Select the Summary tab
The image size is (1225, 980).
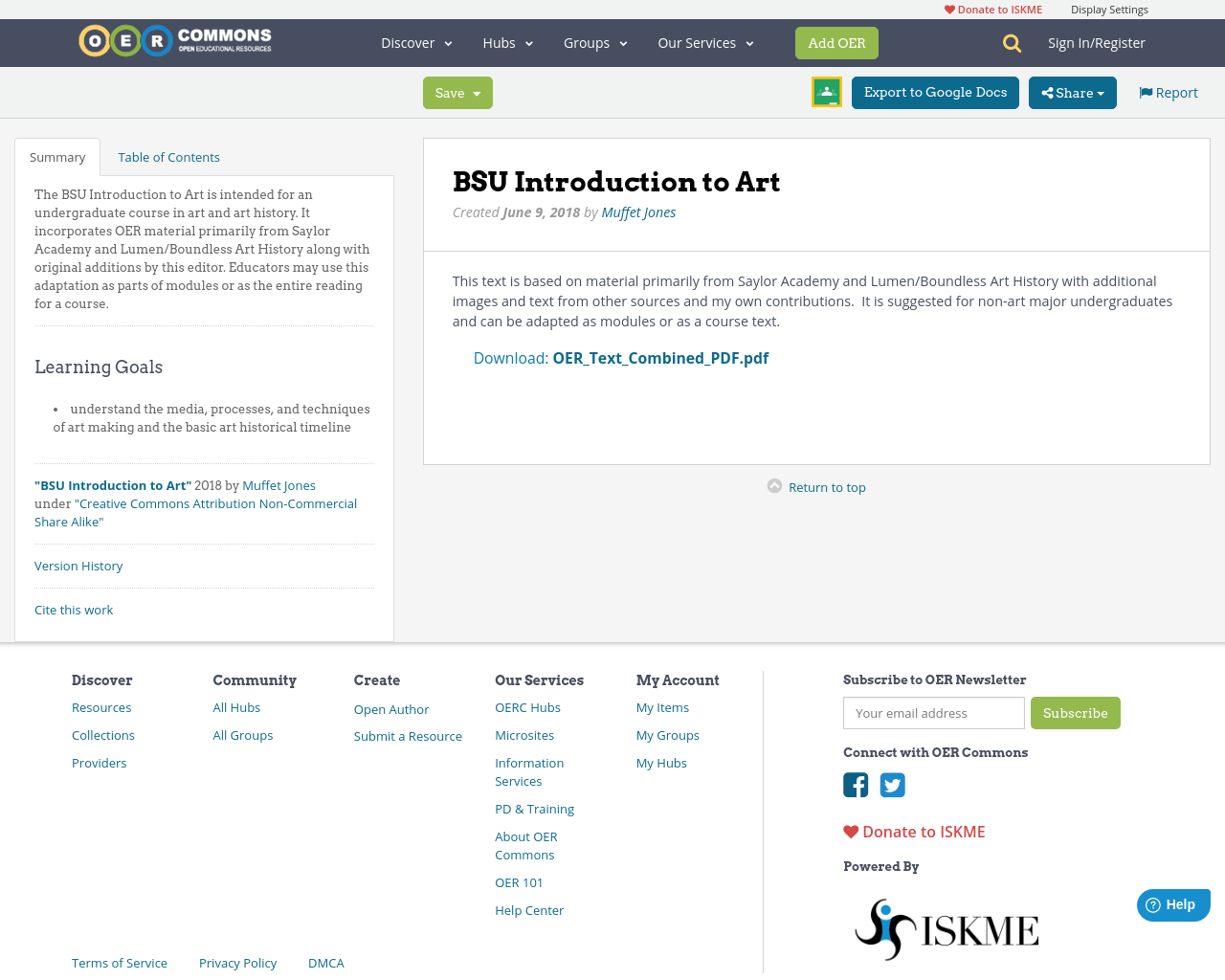(57, 155)
